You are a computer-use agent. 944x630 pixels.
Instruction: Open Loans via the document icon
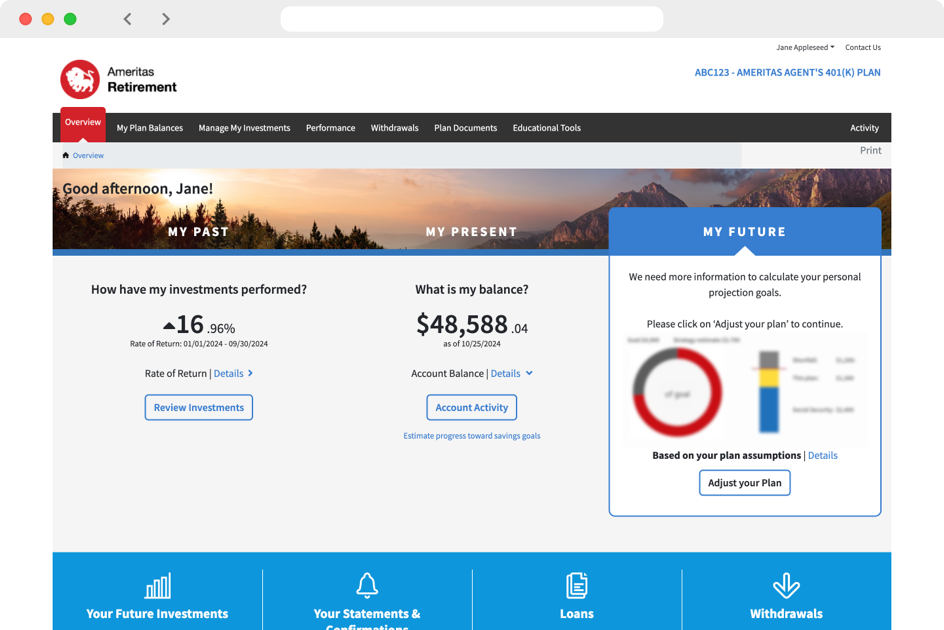(576, 584)
